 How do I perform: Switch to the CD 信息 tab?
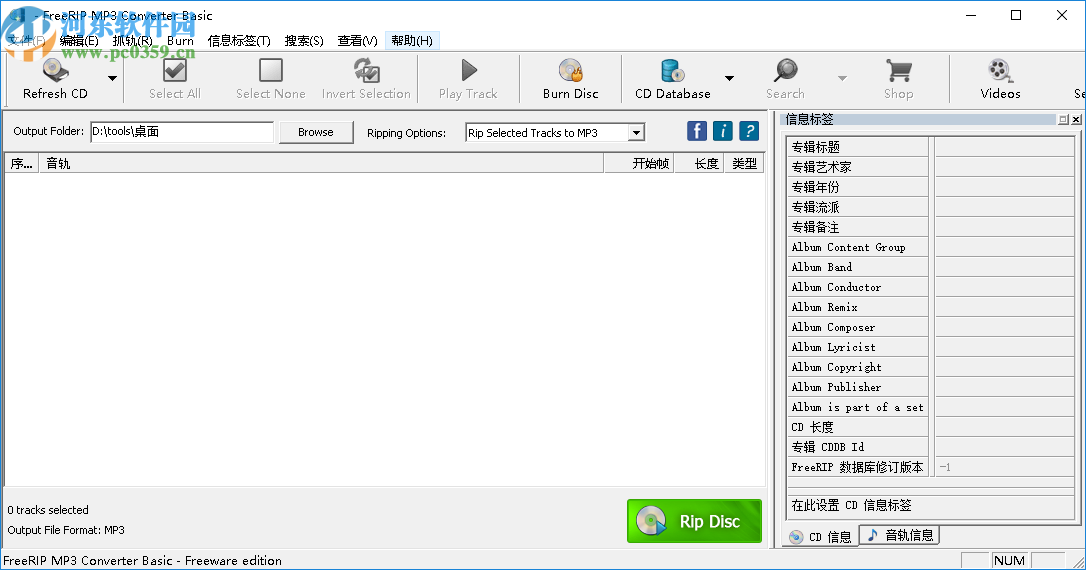click(x=821, y=537)
